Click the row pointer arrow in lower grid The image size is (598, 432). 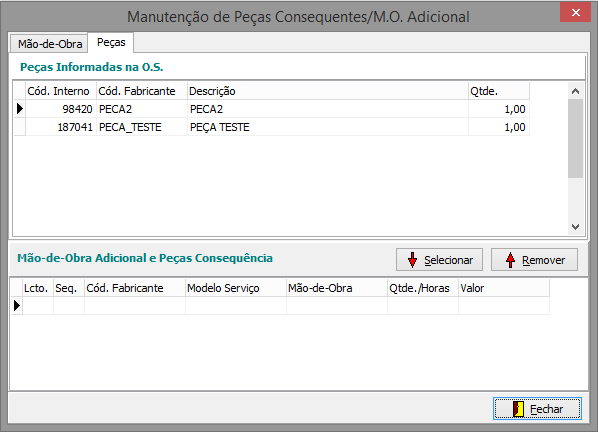[17, 306]
